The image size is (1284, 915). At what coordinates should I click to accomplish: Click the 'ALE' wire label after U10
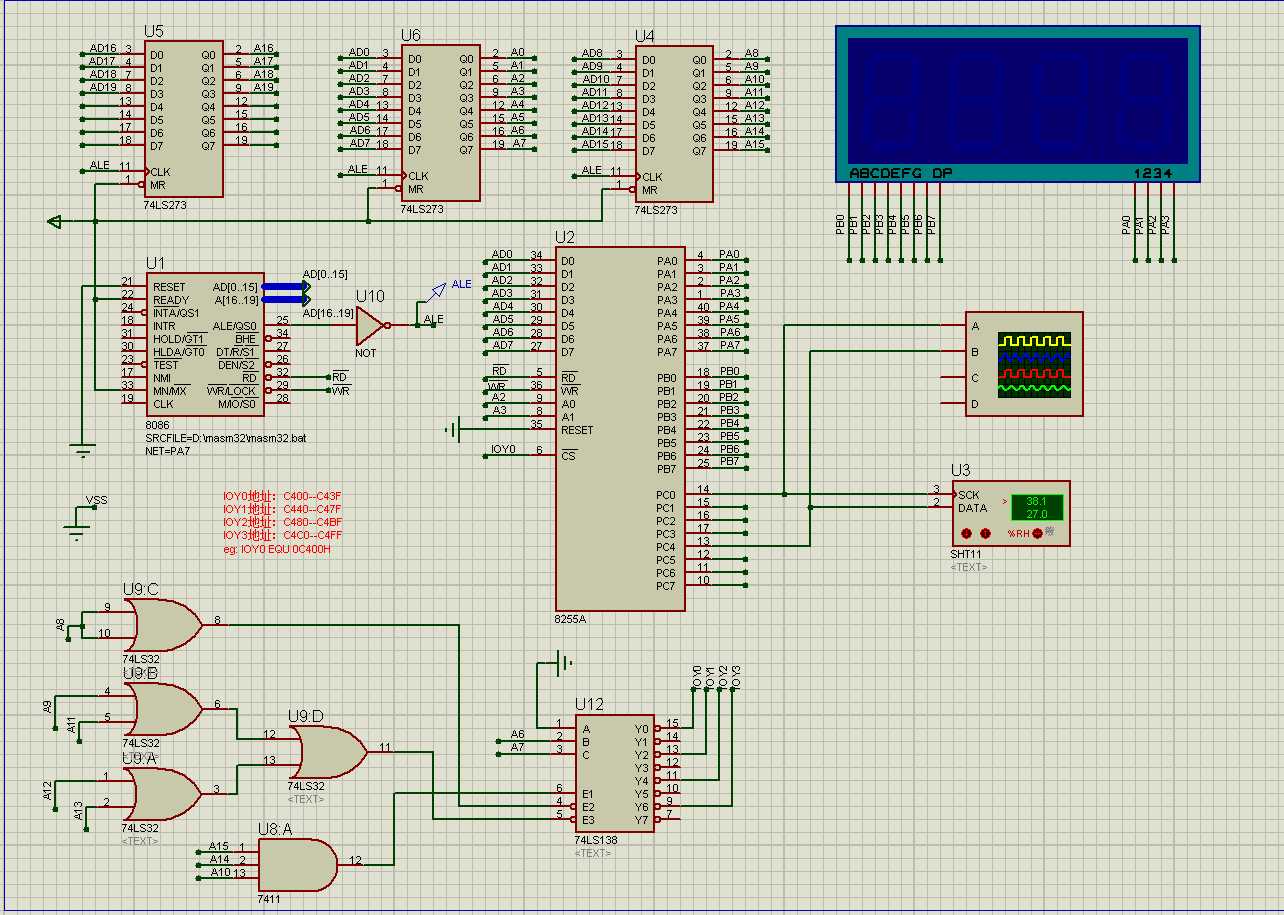pyautogui.click(x=433, y=319)
